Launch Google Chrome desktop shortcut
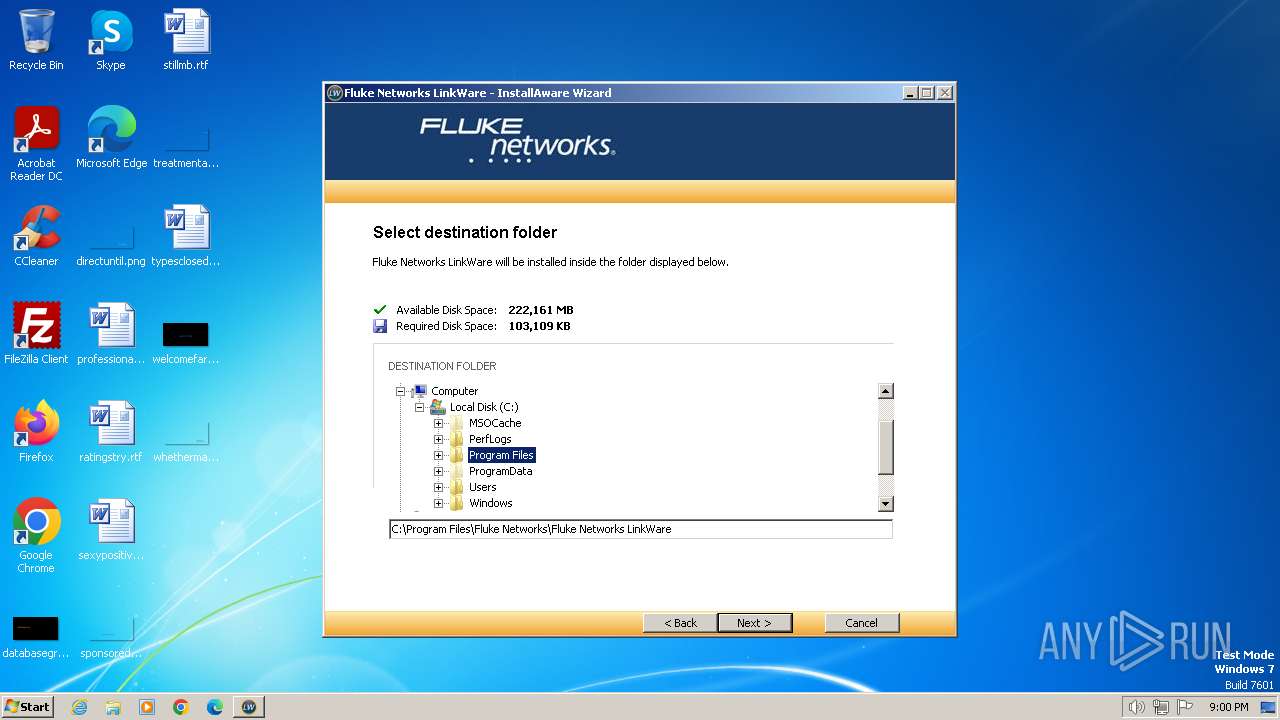The height and width of the screenshot is (720, 1280). 36,536
